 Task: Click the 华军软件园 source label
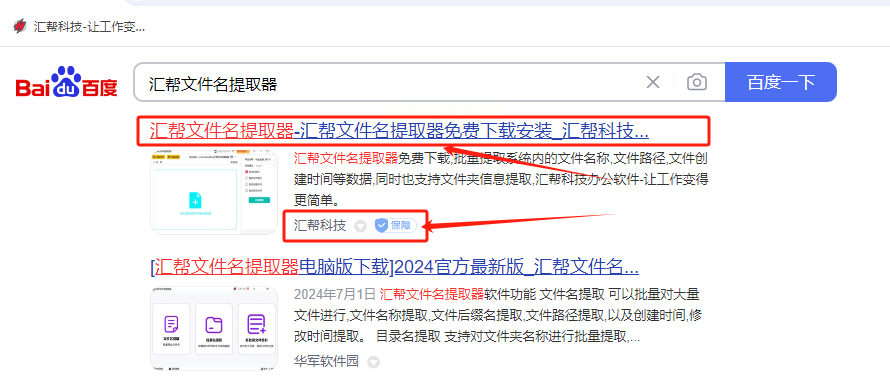point(326,361)
